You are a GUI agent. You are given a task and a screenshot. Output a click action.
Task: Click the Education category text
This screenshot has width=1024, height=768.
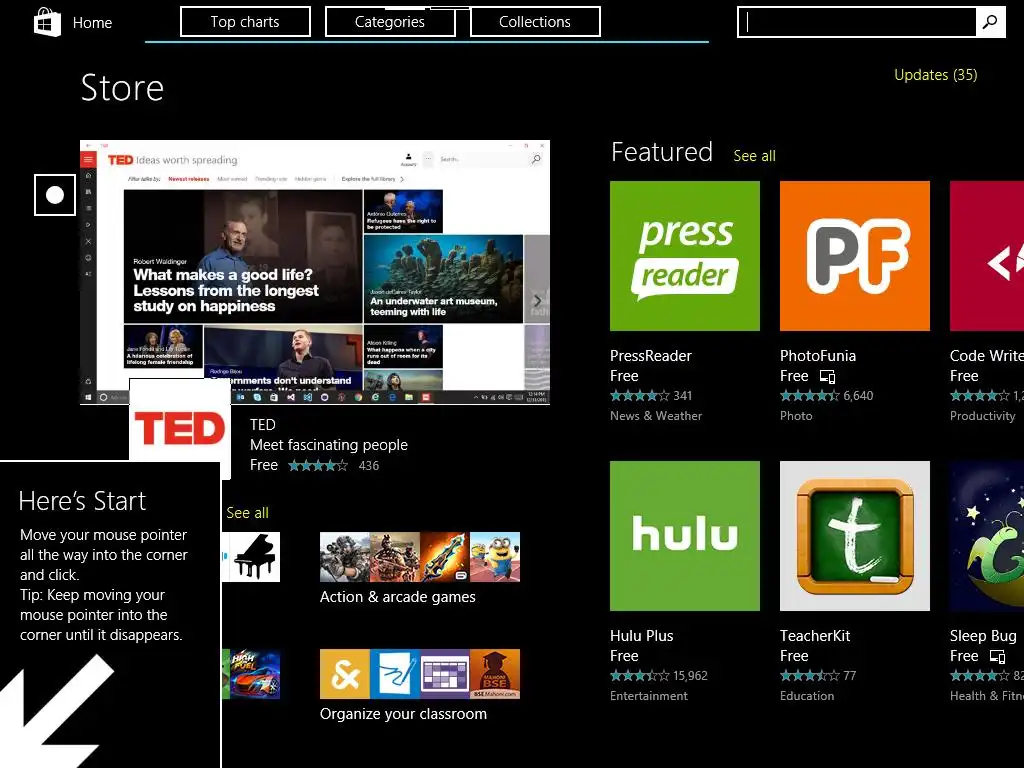point(807,696)
